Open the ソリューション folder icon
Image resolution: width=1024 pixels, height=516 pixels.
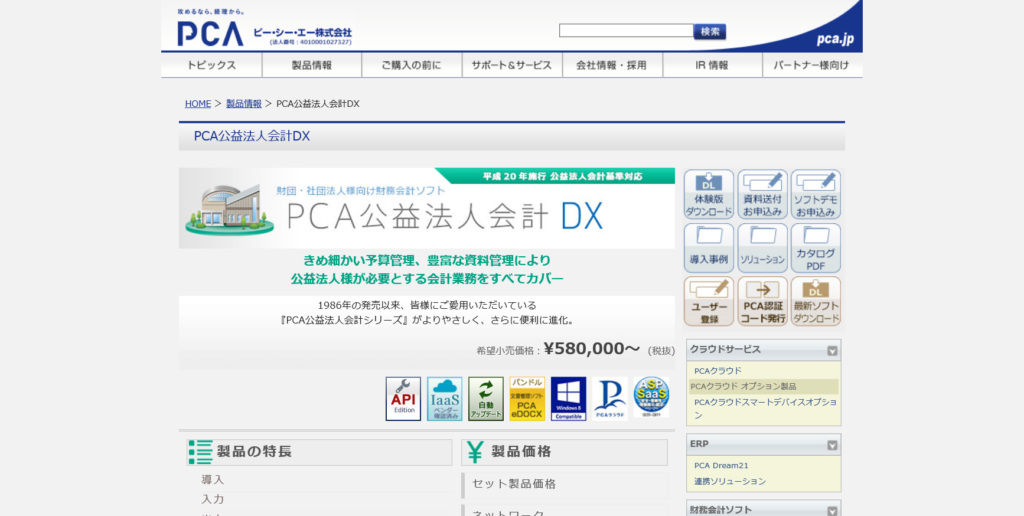pyautogui.click(x=762, y=248)
